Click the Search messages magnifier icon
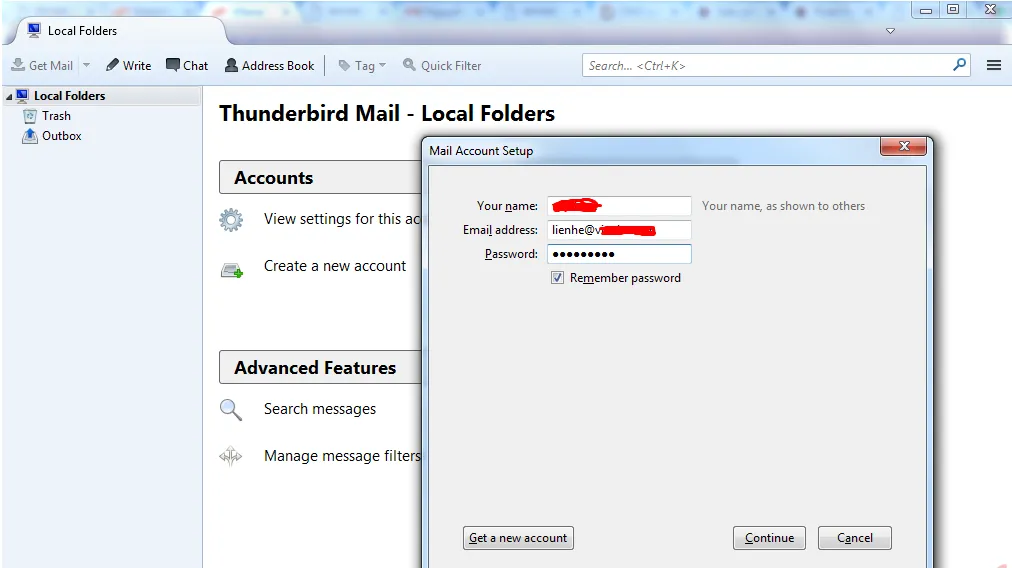The width and height of the screenshot is (1012, 568). (230, 410)
